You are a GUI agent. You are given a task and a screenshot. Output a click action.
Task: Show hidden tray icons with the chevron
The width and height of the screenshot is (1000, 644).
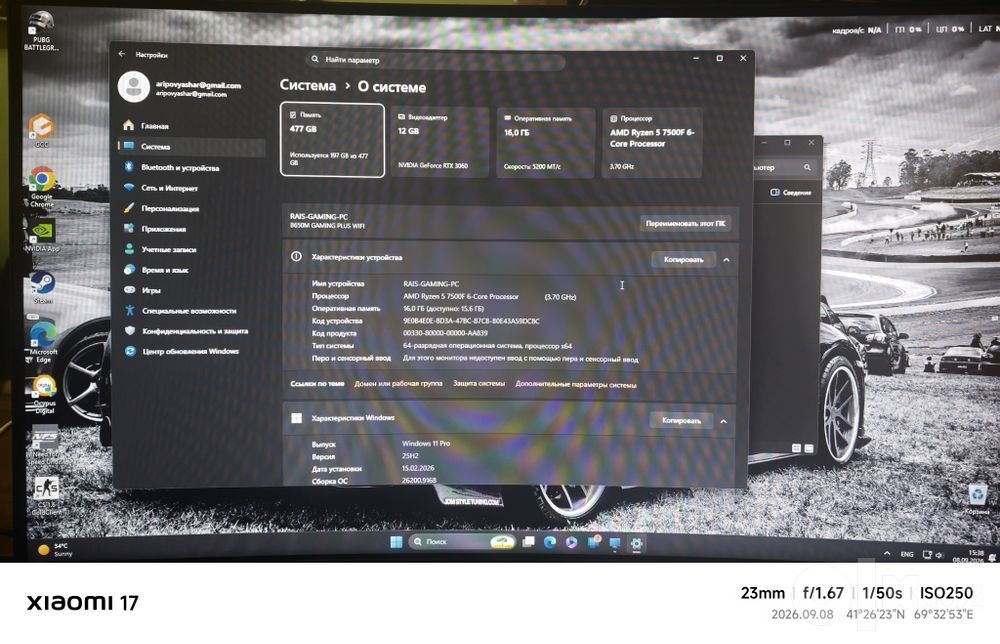(x=887, y=553)
